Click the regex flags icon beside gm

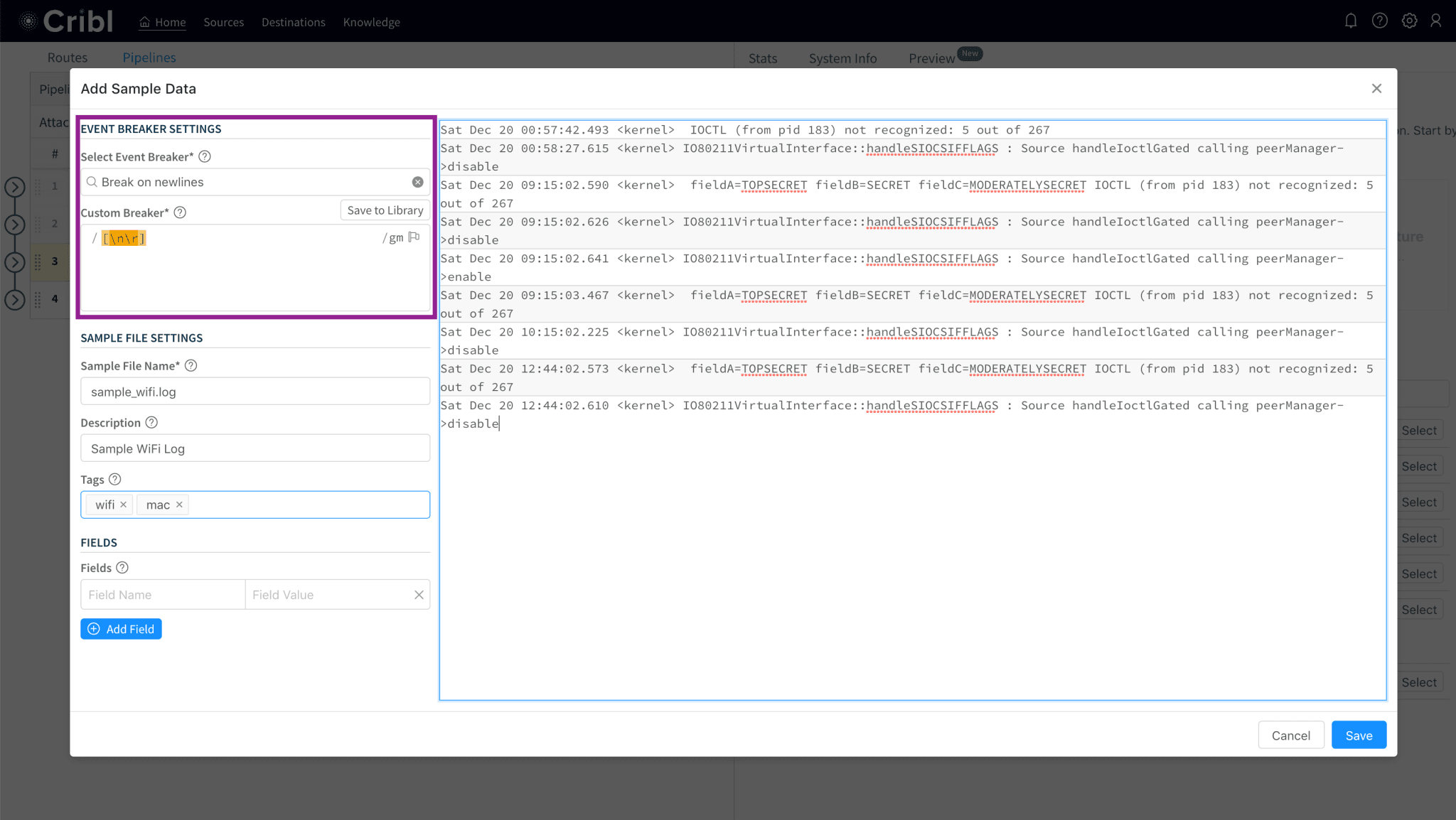point(414,237)
